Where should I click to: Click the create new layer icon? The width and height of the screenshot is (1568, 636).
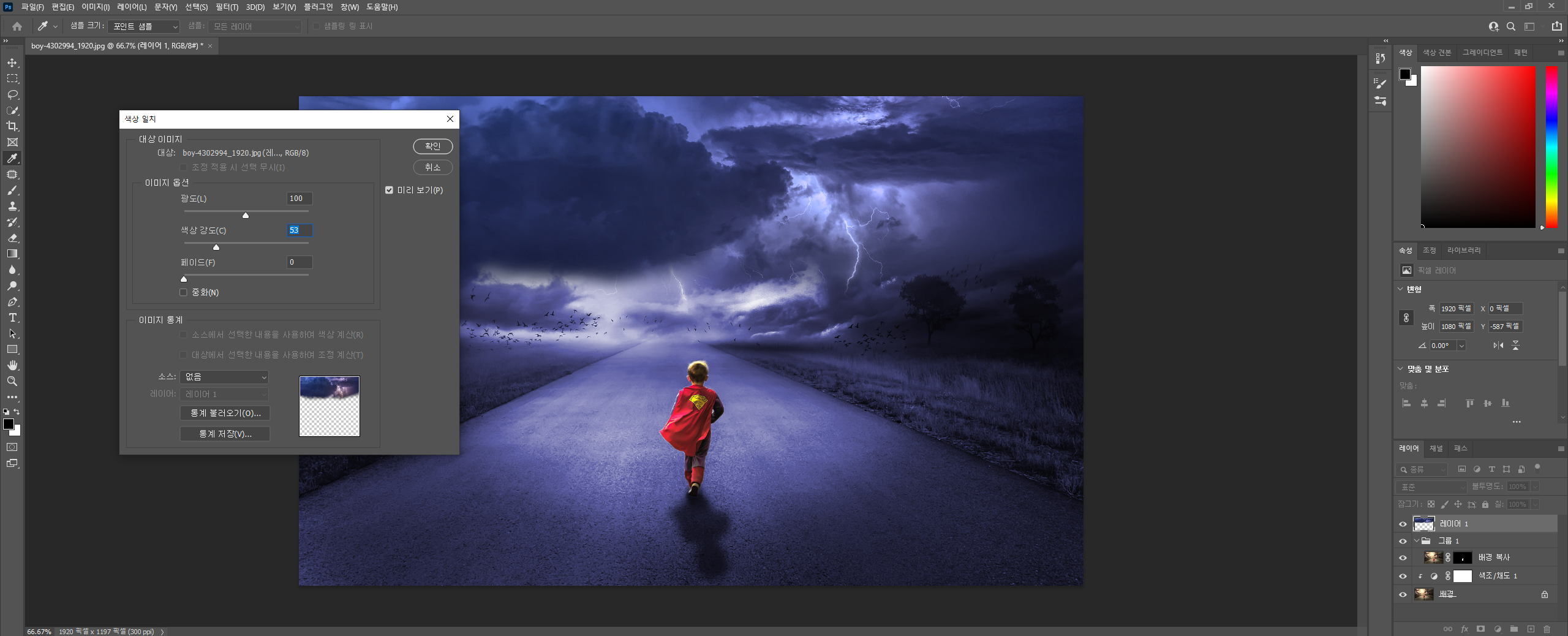(1531, 629)
